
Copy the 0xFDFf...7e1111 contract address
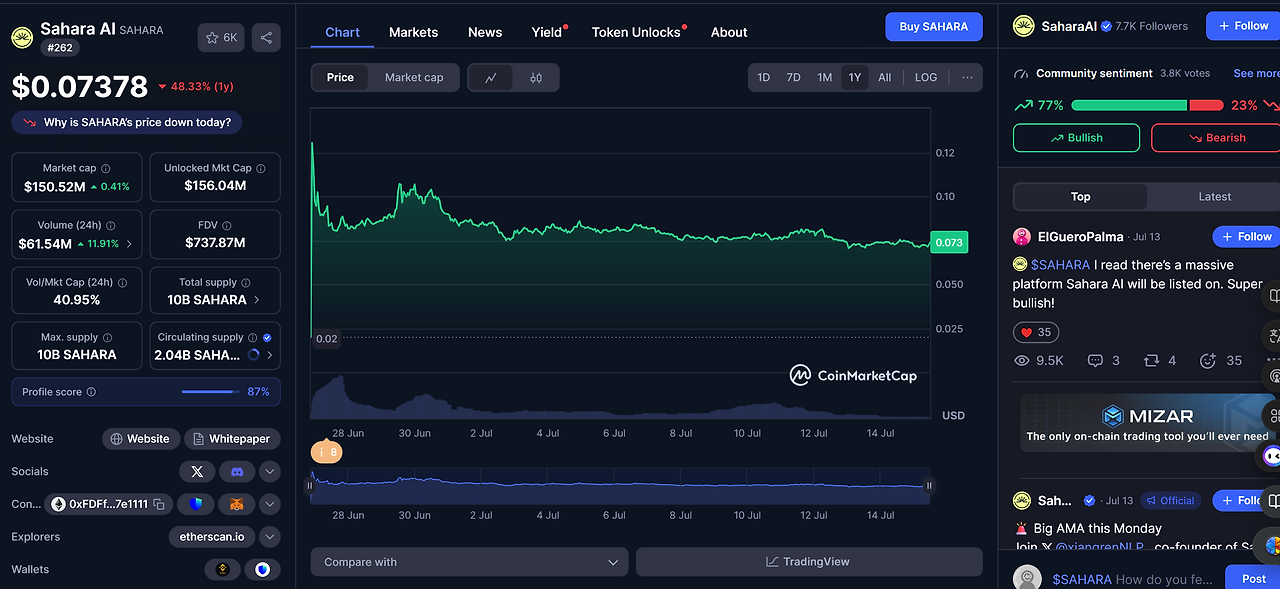[x=158, y=504]
